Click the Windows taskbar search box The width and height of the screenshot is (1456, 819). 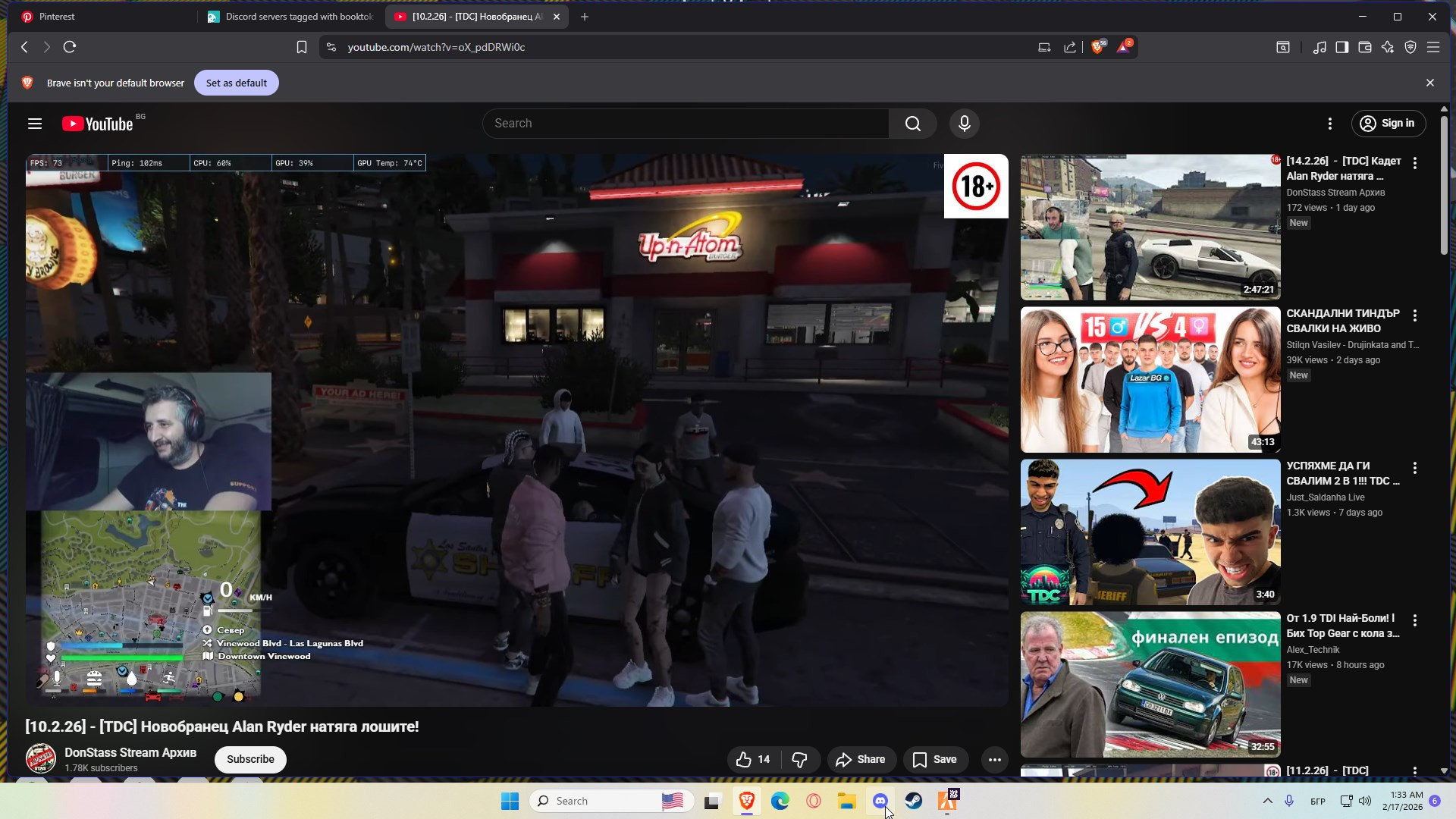(x=611, y=801)
